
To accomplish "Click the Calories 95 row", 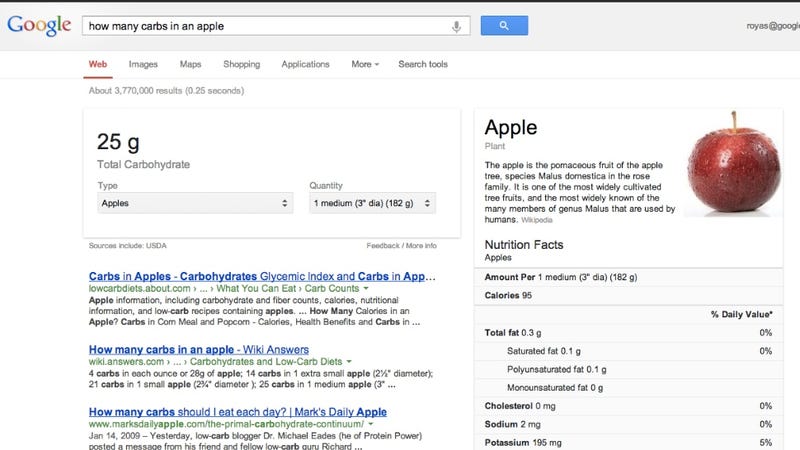I will (x=629, y=295).
